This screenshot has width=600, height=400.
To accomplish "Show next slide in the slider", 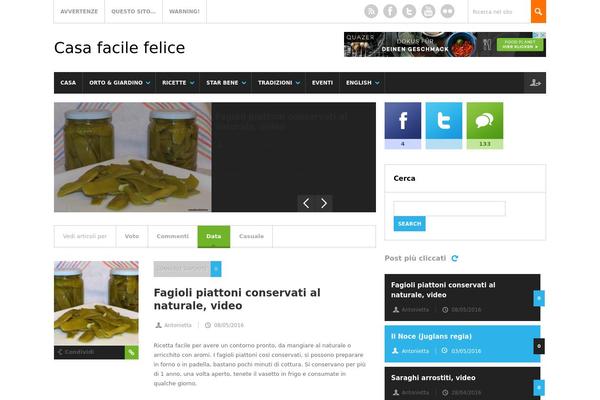I will point(324,203).
